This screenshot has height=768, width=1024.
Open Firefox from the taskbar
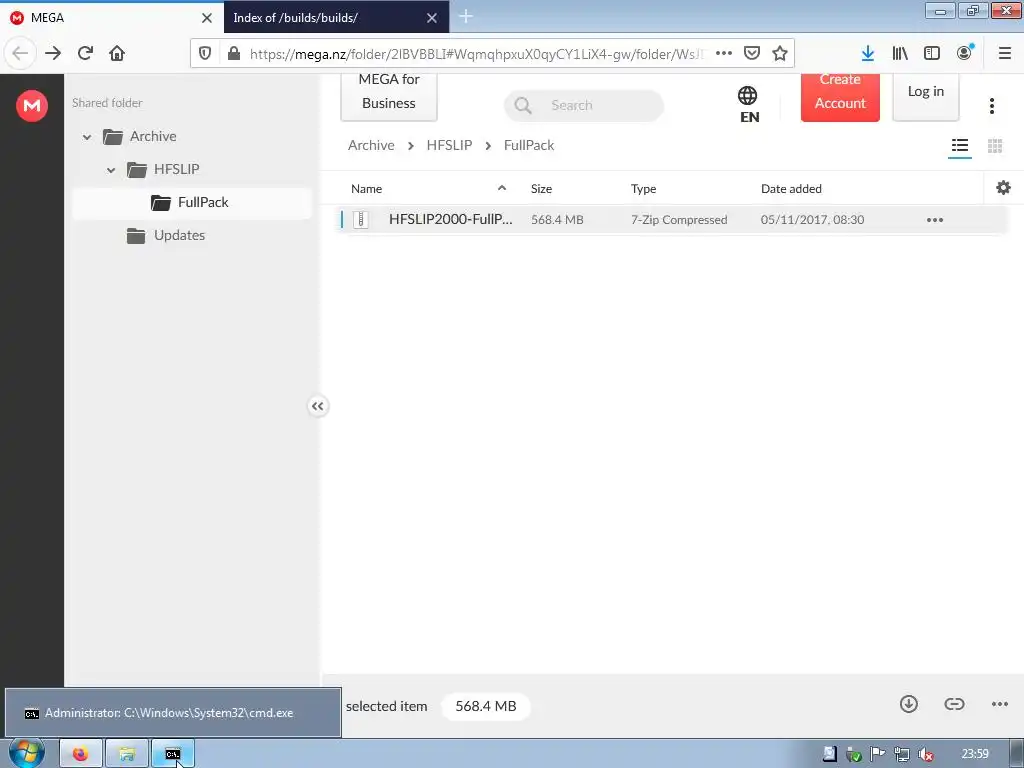point(81,754)
